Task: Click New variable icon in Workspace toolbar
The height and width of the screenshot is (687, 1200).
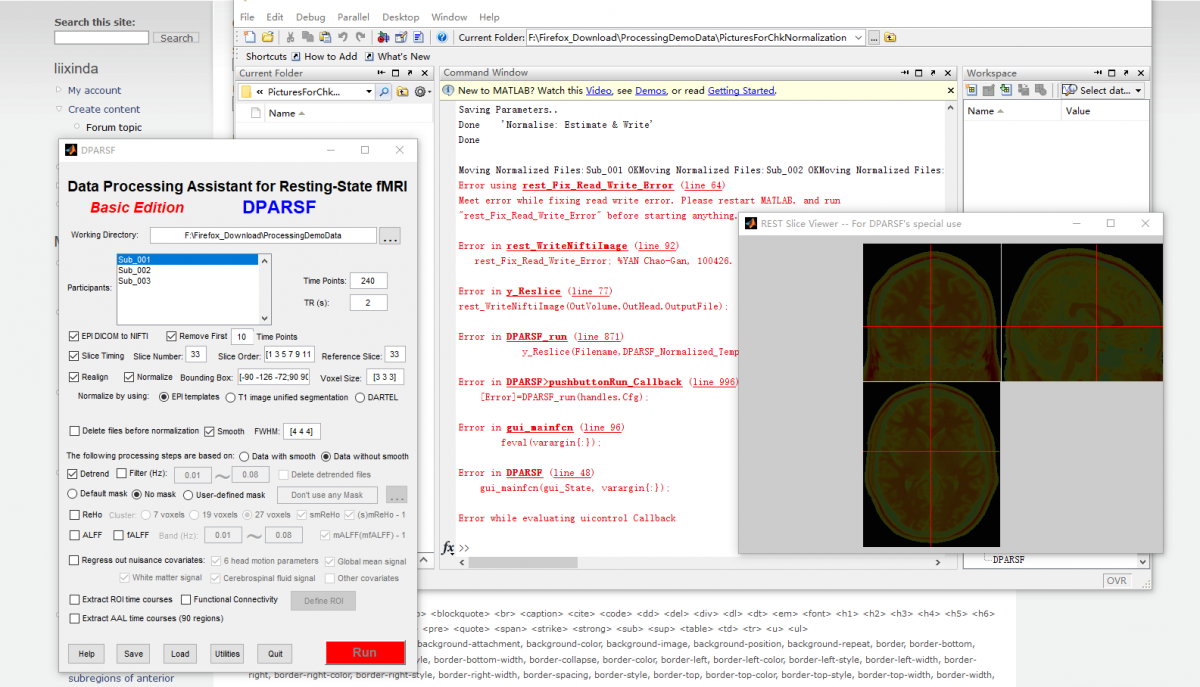Action: coord(973,90)
